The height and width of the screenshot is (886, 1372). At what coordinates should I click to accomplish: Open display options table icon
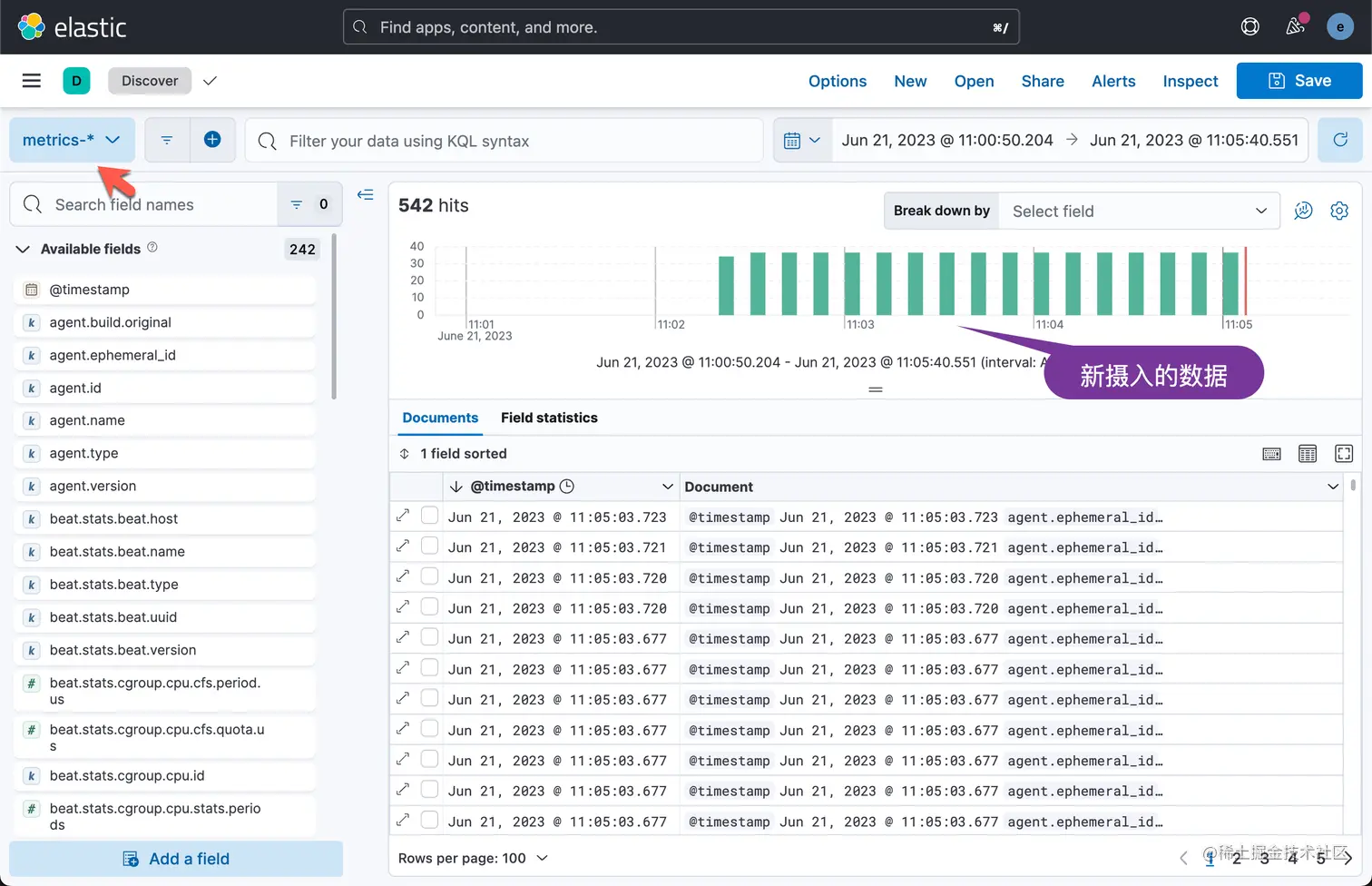(x=1308, y=454)
